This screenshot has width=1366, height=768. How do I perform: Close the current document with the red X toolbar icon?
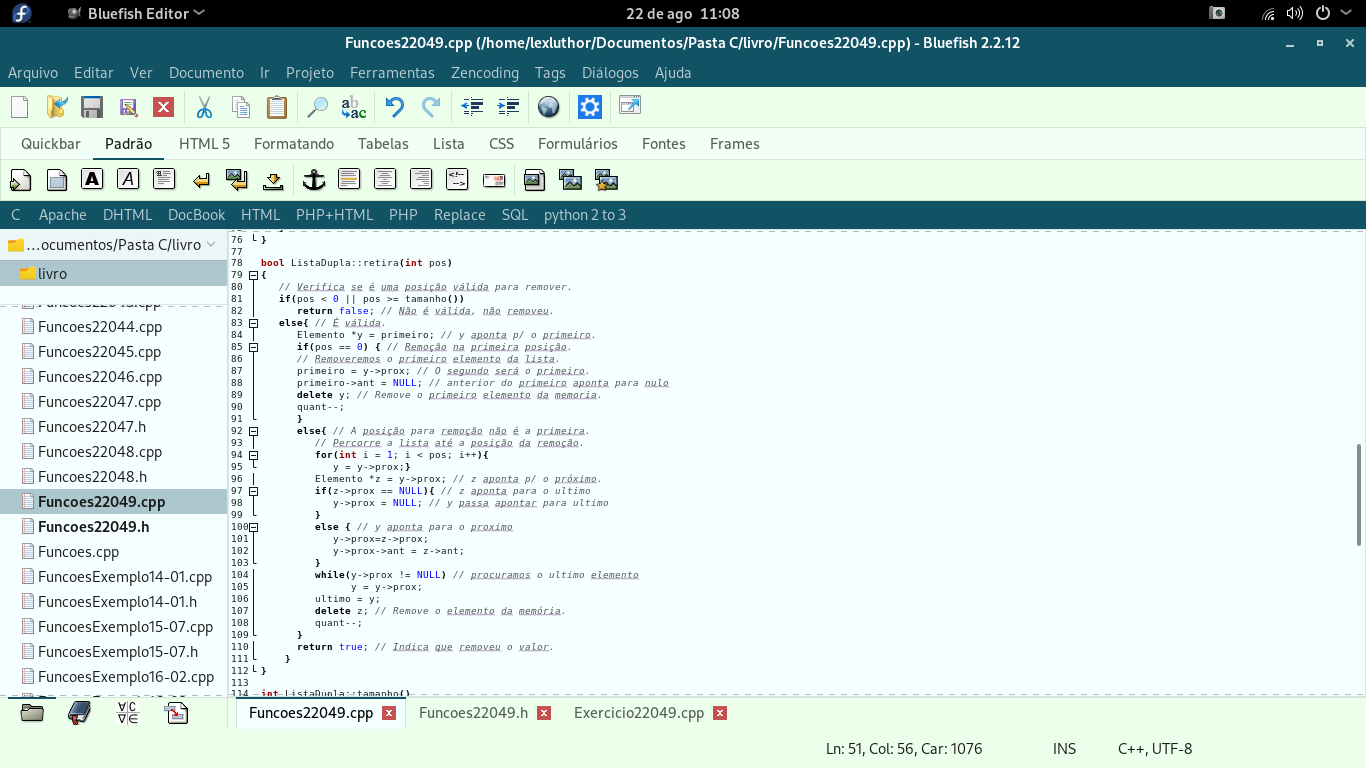(163, 107)
